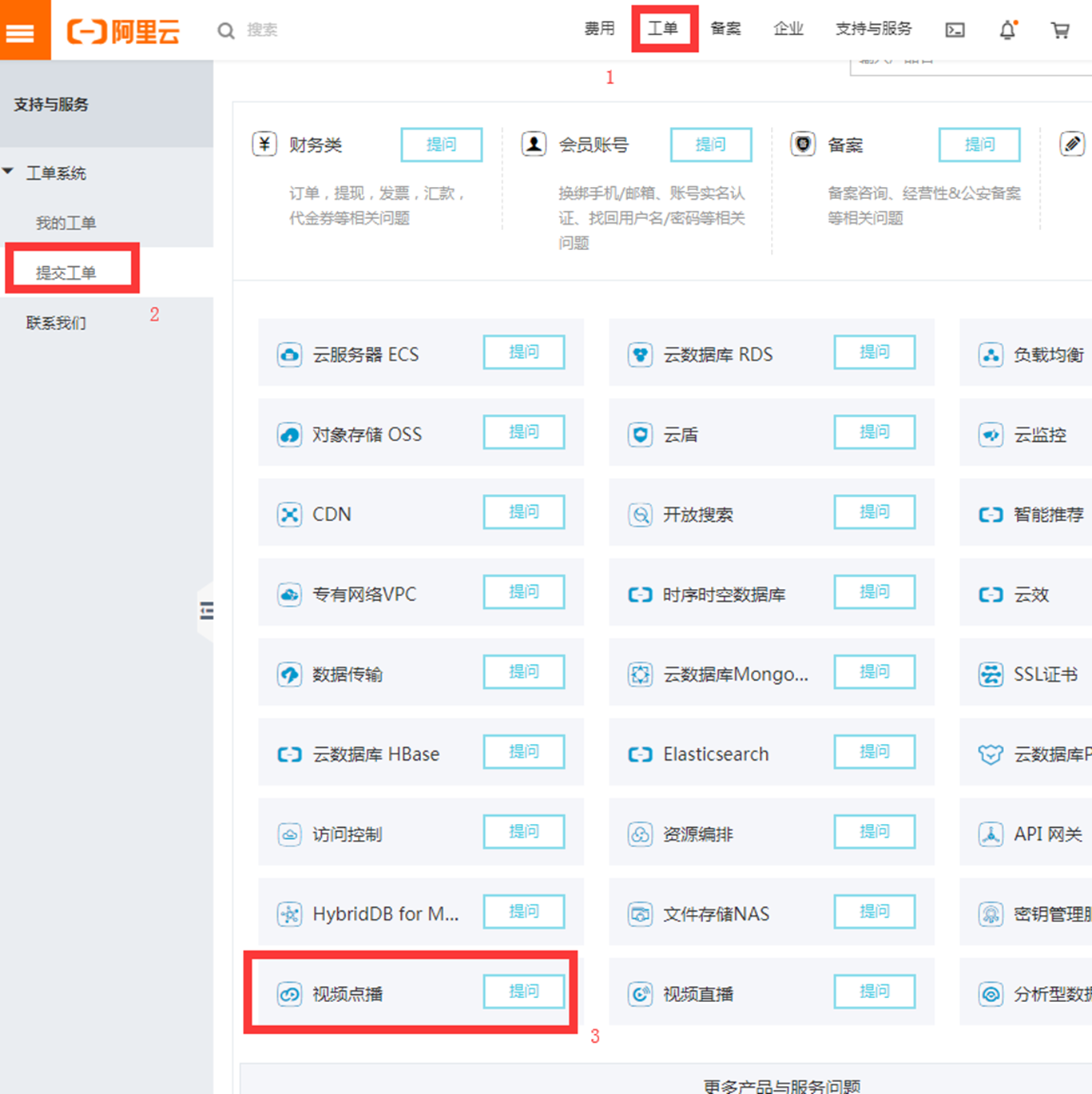Ask a question about 时序时空数据库
Screen dimensions: 1092x1094
[875, 592]
